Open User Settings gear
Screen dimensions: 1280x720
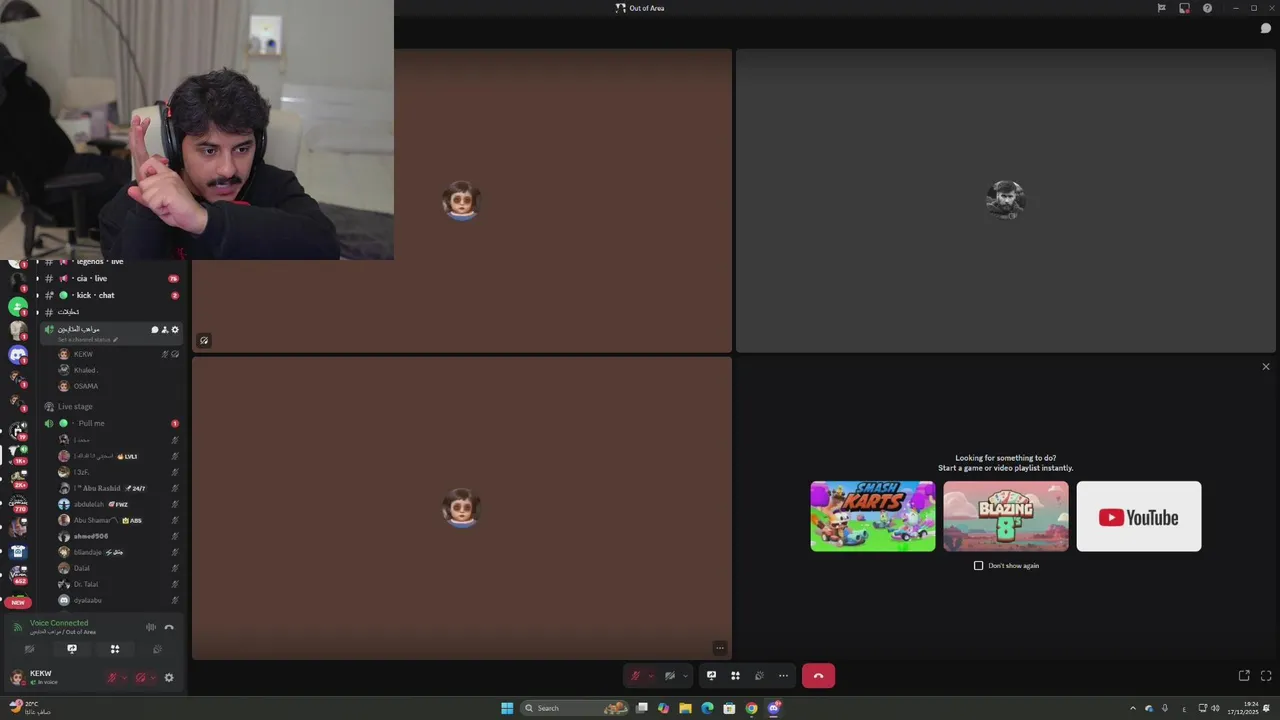169,678
